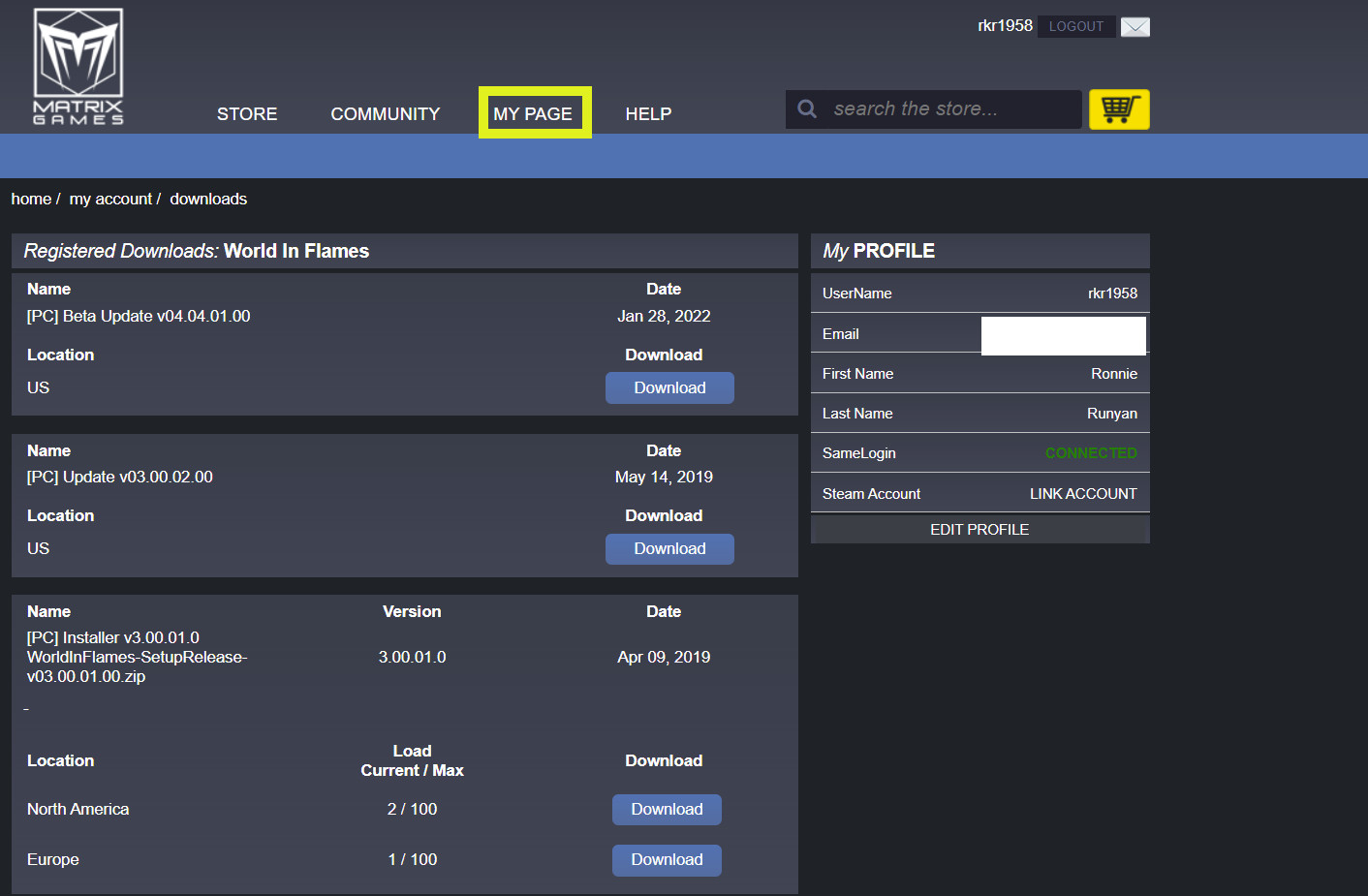This screenshot has width=1368, height=896.
Task: Click the first name 'Ronnie'
Action: (x=1114, y=374)
